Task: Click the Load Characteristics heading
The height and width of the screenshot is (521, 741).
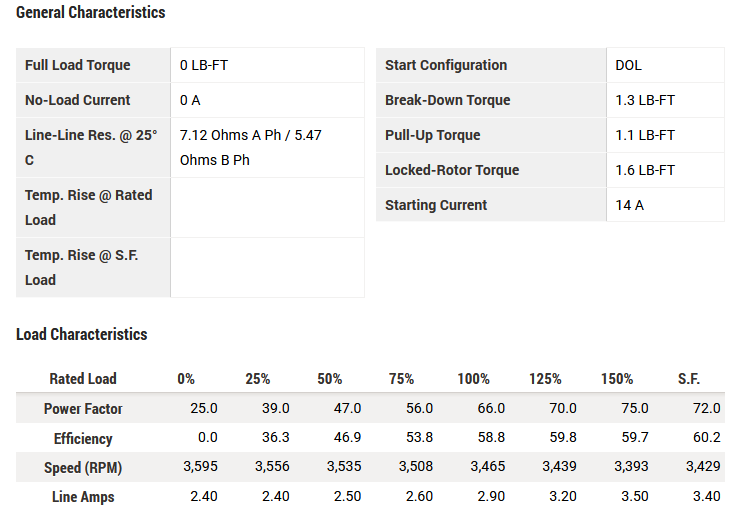Action: [81, 335]
